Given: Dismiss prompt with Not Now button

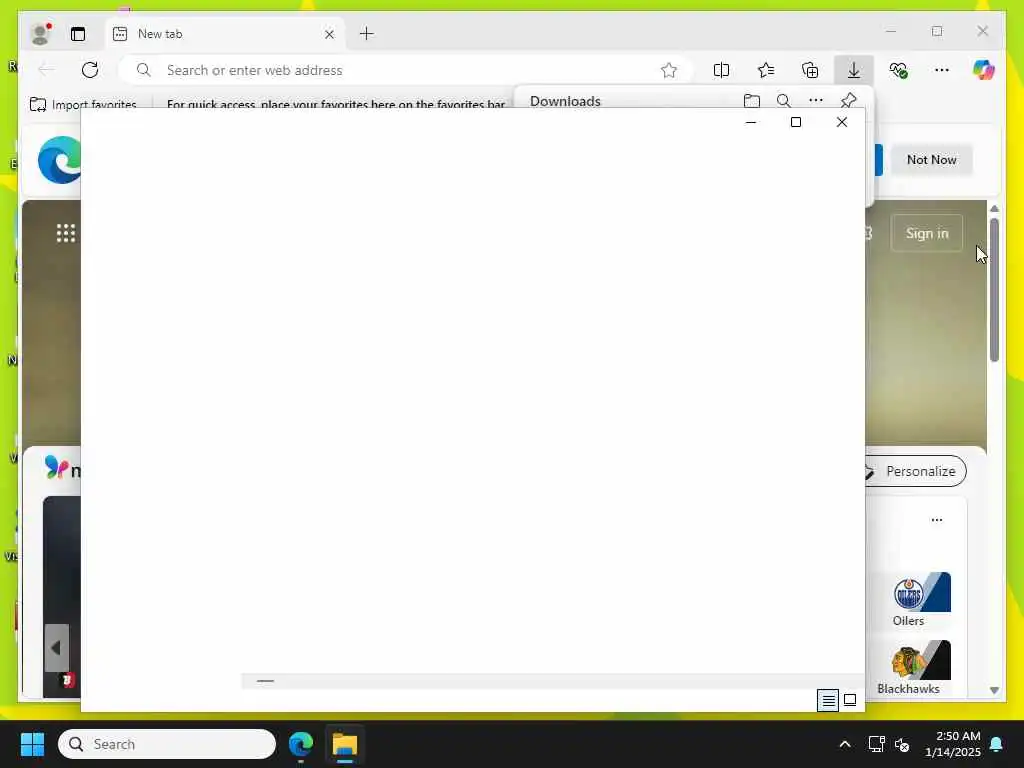Looking at the screenshot, I should 931,160.
